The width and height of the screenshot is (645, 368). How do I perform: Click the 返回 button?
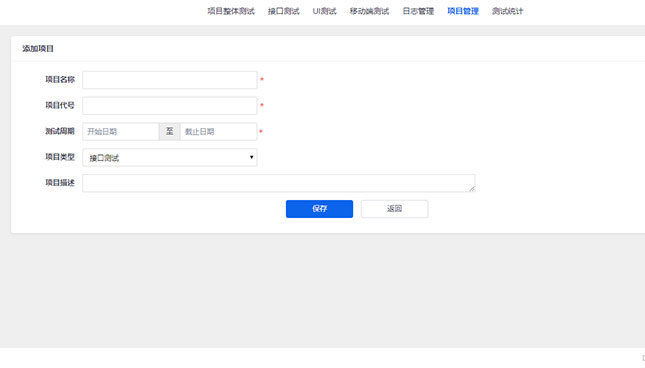(x=394, y=209)
